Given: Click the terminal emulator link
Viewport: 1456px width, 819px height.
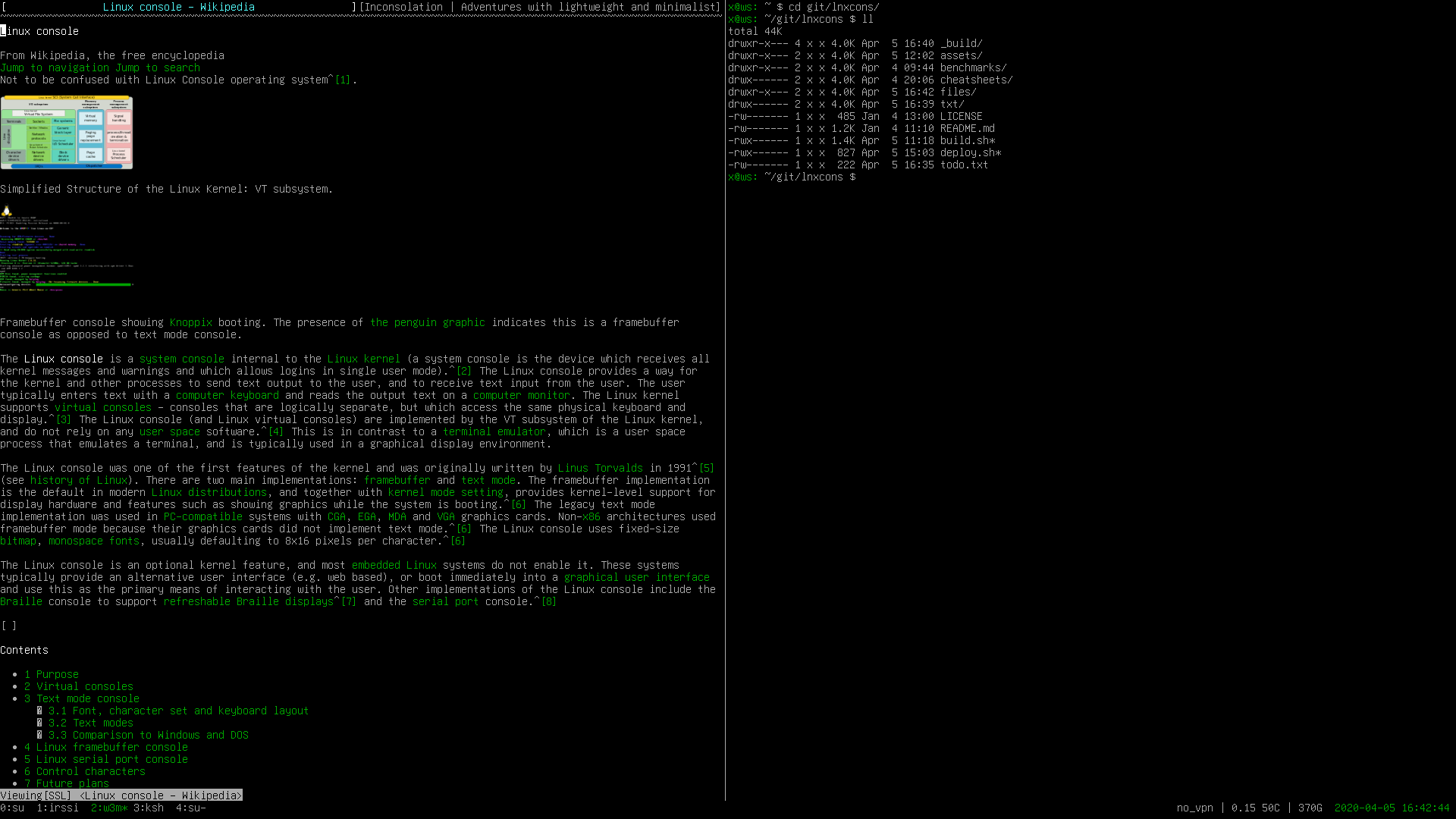Looking at the screenshot, I should tap(494, 431).
